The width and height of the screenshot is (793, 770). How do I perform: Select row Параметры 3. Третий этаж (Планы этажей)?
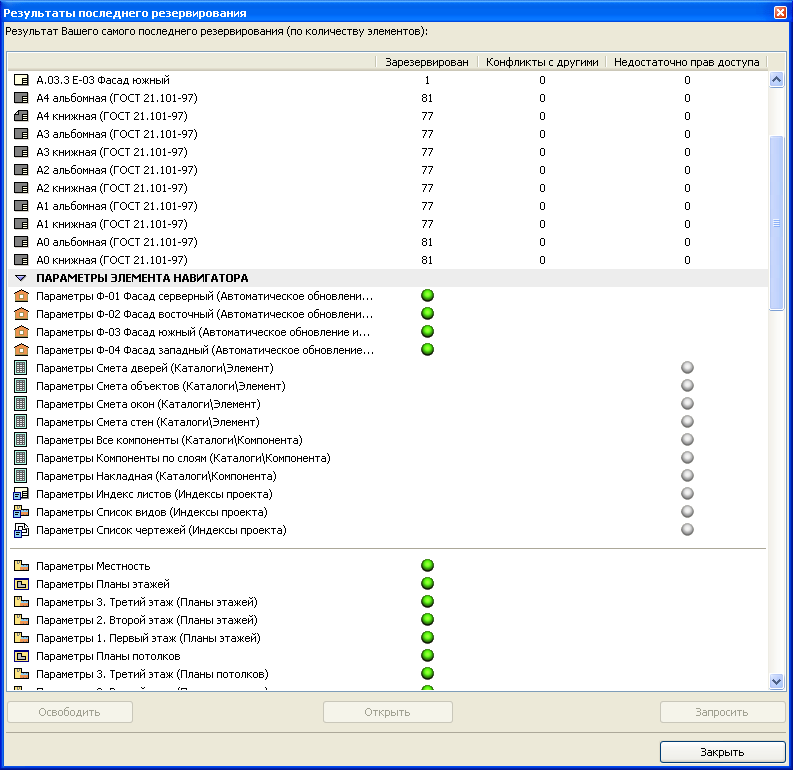pyautogui.click(x=388, y=602)
